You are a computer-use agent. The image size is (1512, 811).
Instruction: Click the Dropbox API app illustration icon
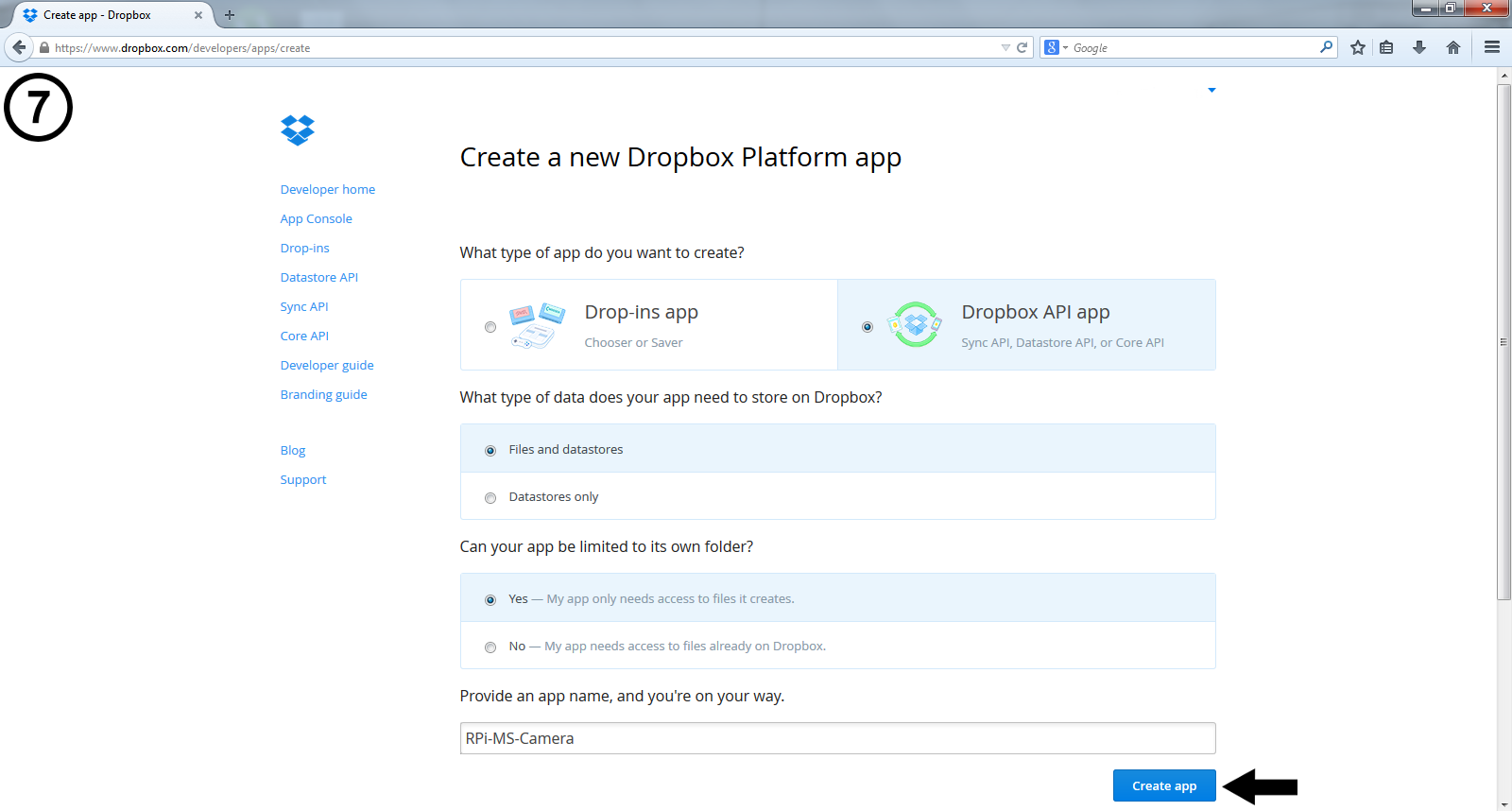915,325
